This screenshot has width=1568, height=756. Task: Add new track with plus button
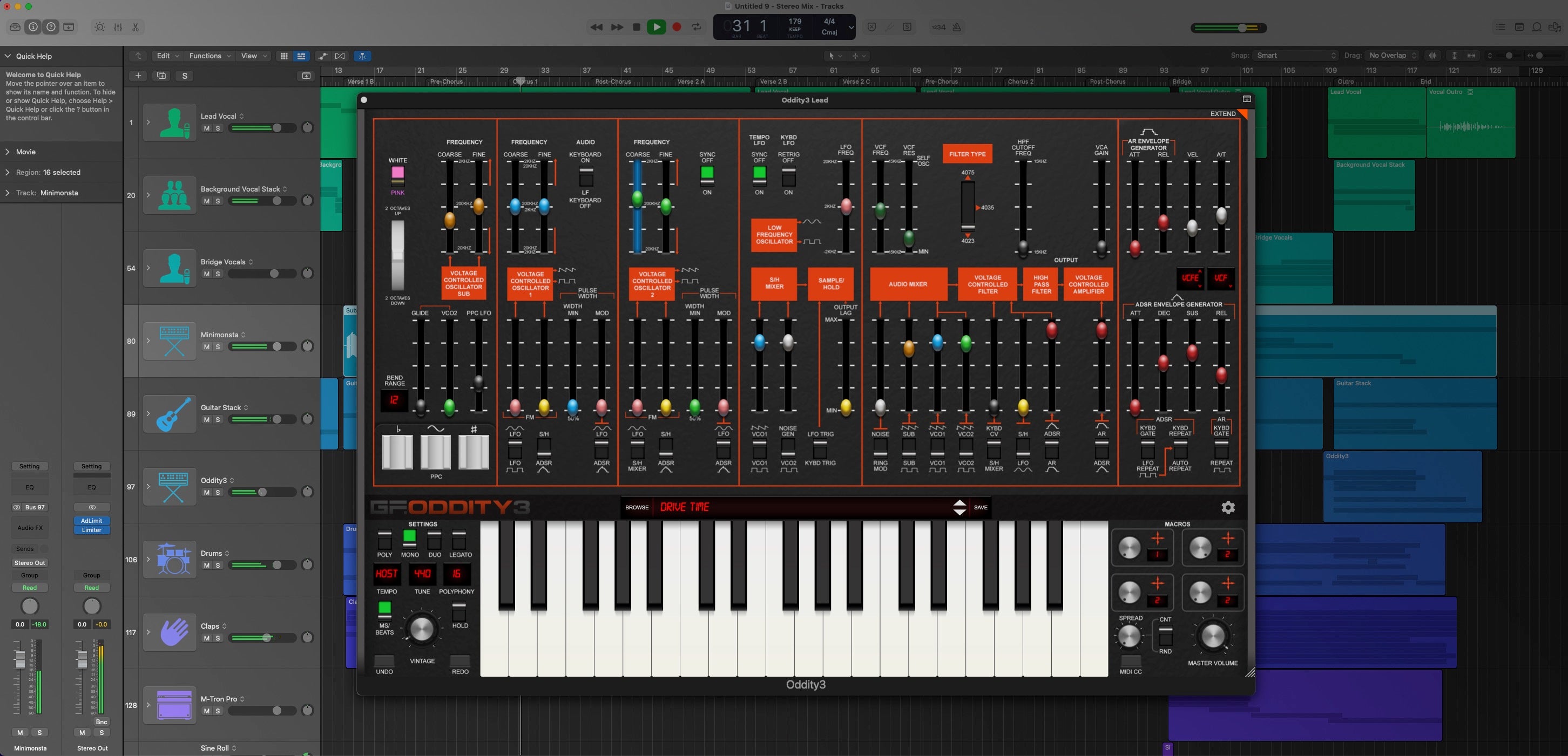pos(138,76)
